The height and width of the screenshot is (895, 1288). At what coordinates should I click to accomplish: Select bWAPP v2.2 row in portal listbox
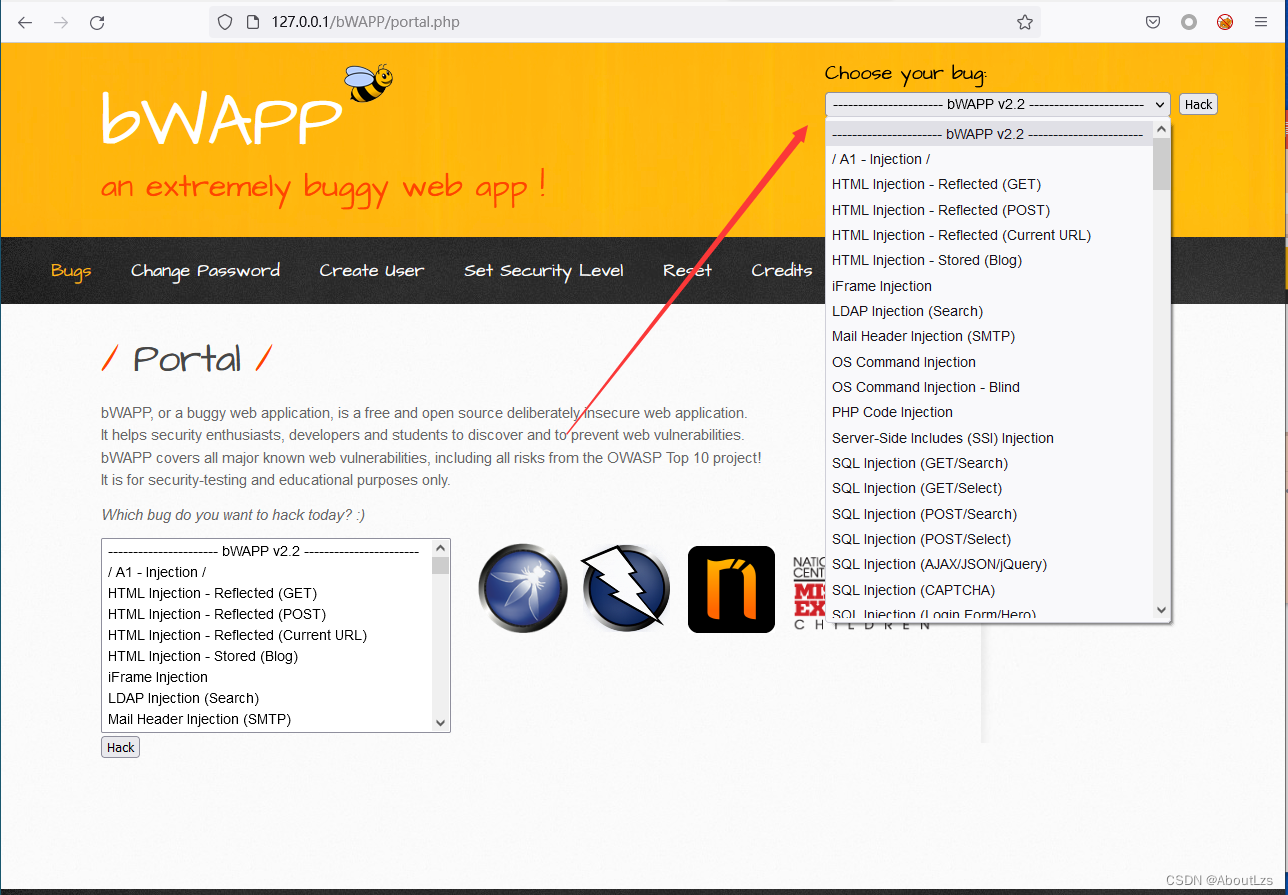pos(267,551)
